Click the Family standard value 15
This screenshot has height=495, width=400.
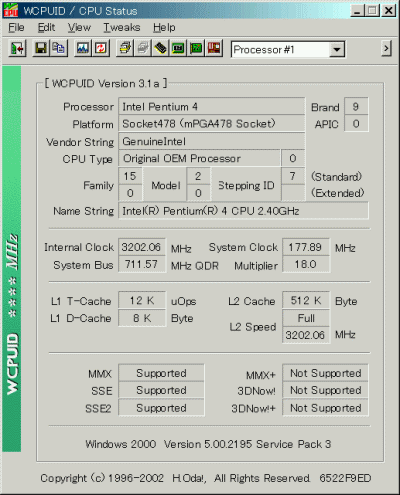[x=130, y=176]
